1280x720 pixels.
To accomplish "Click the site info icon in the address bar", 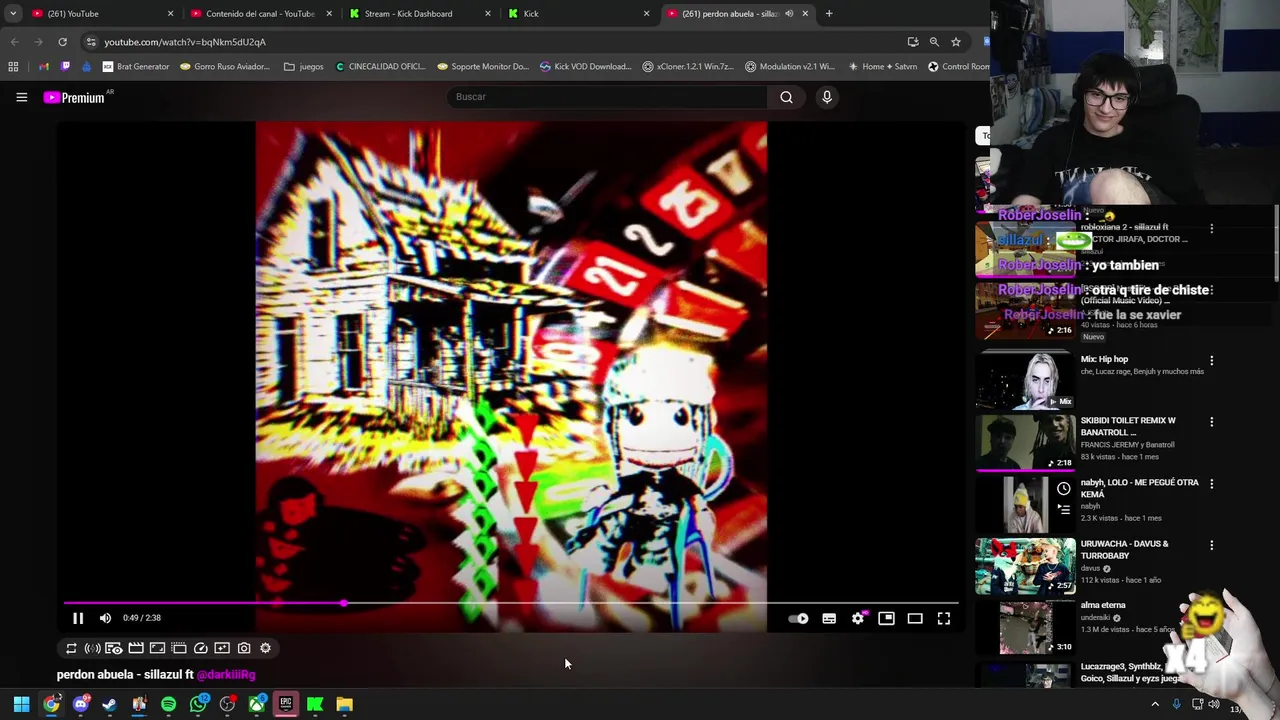I will point(91,42).
